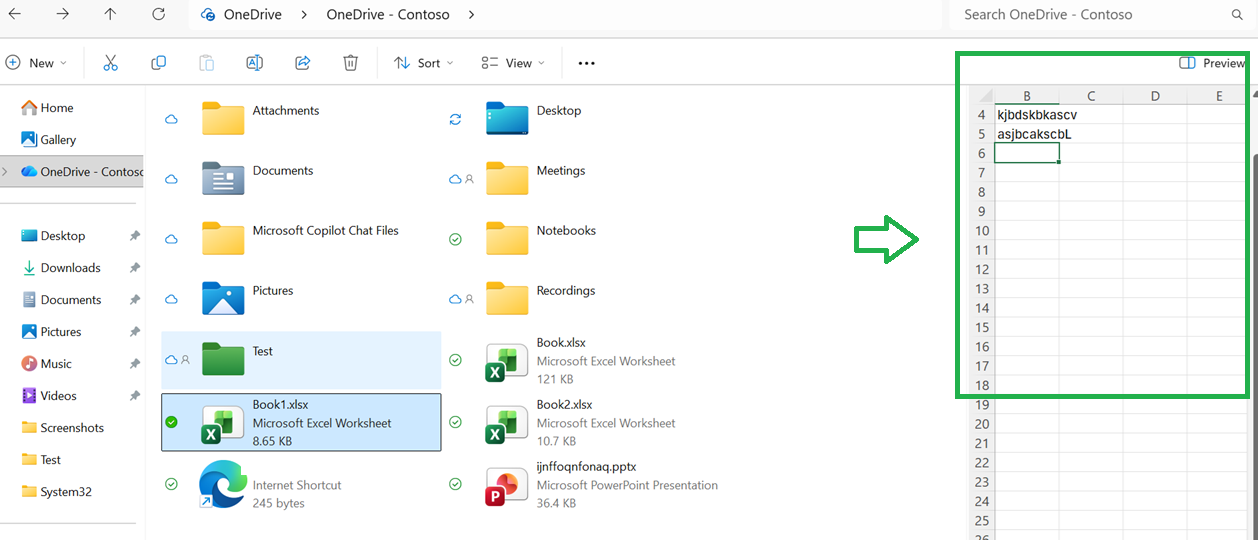Unpin Desktop using its pin icon
The height and width of the screenshot is (547, 1258).
pos(134,236)
